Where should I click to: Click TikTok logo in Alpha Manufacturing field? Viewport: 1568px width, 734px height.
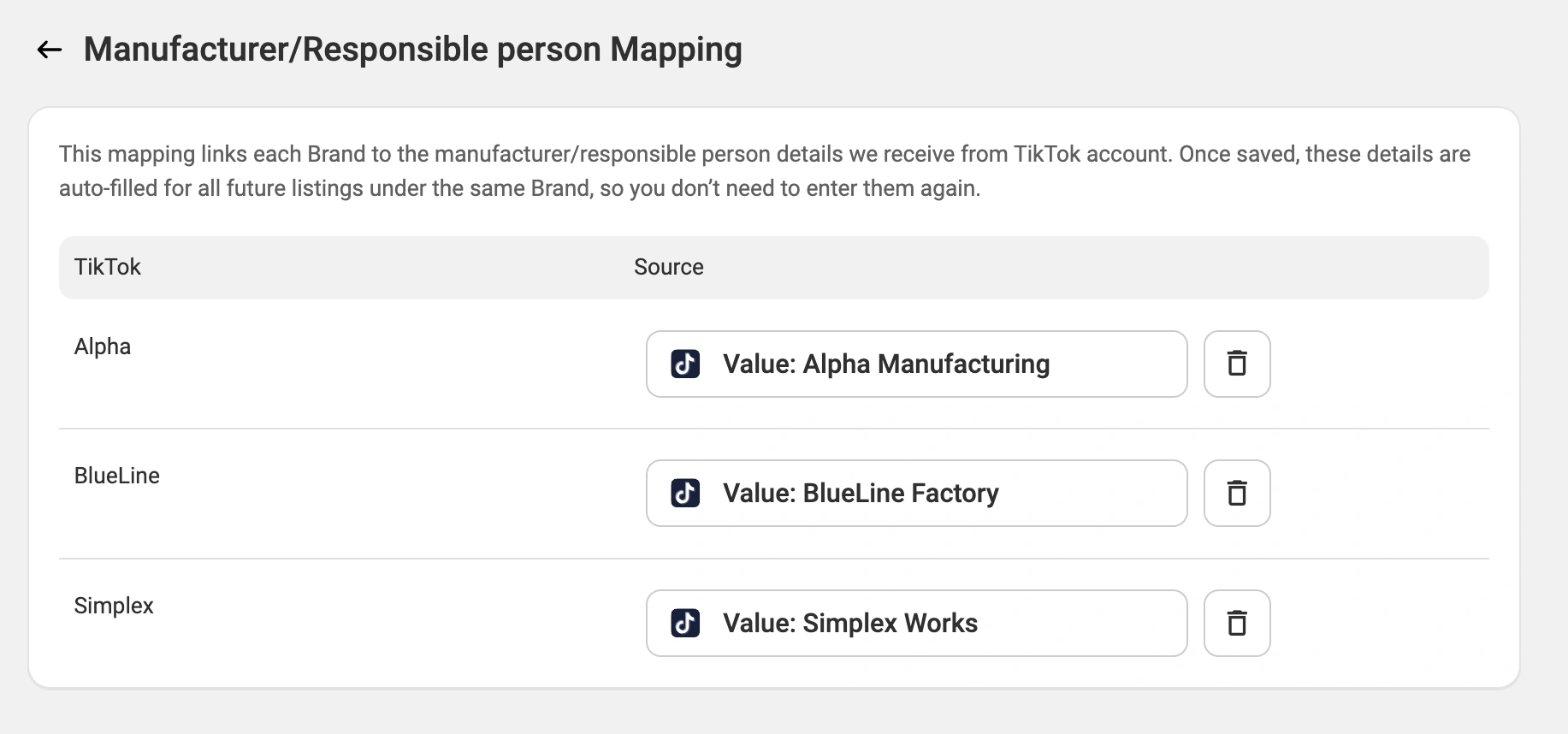tap(685, 364)
